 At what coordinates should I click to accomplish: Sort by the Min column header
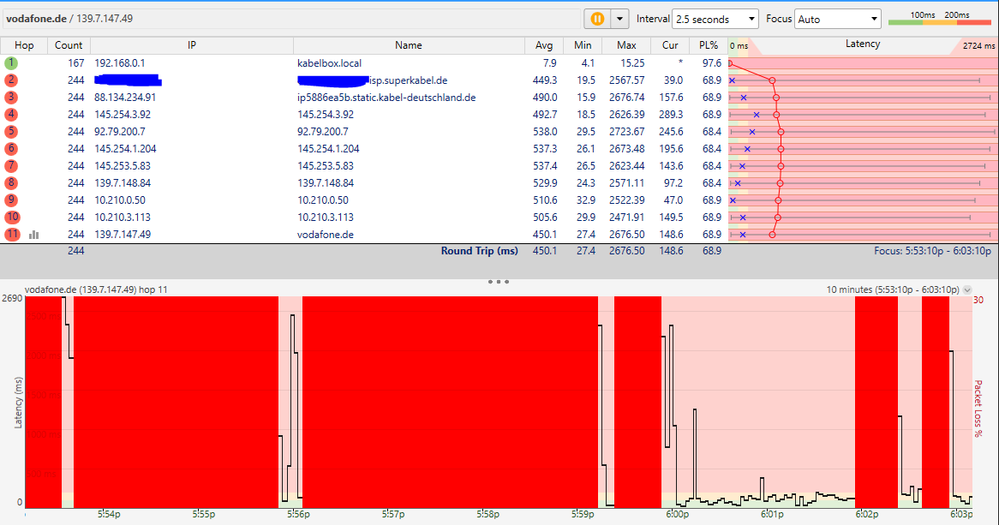pyautogui.click(x=582, y=45)
